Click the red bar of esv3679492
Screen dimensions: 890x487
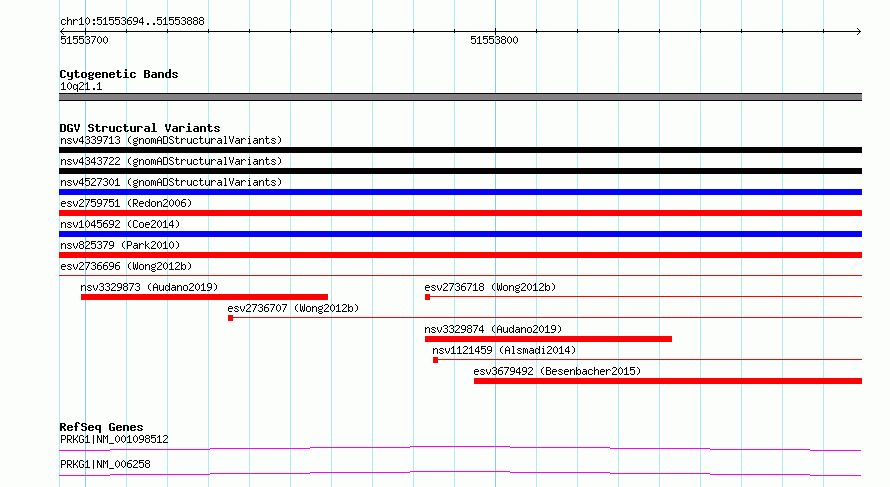point(668,381)
